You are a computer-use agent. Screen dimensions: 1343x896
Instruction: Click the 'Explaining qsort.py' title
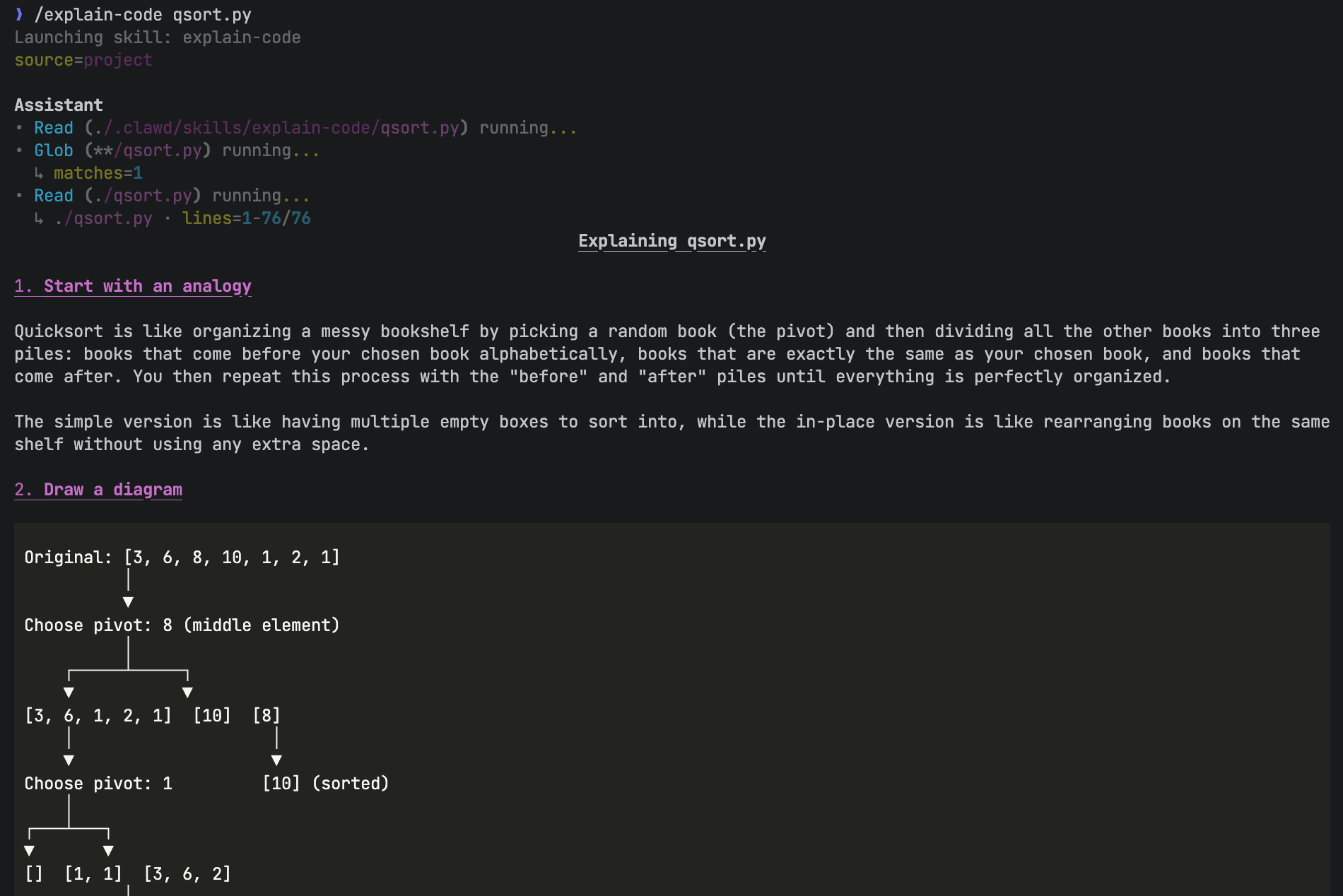(671, 241)
